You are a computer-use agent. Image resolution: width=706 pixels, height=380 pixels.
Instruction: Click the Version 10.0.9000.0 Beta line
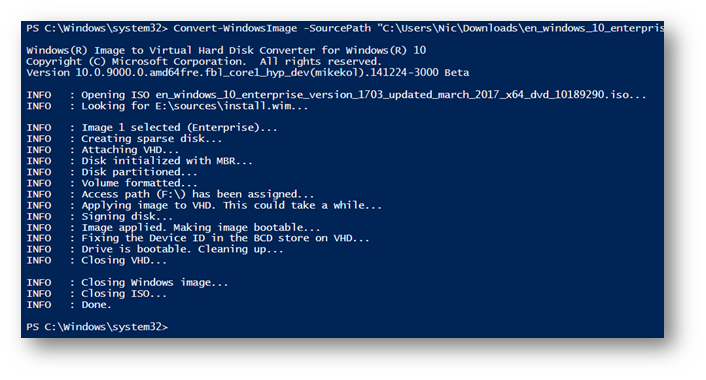(x=248, y=73)
